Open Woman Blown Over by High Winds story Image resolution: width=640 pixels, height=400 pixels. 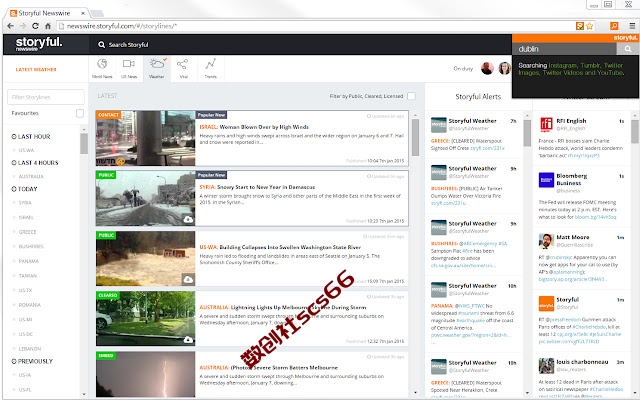click(x=264, y=127)
